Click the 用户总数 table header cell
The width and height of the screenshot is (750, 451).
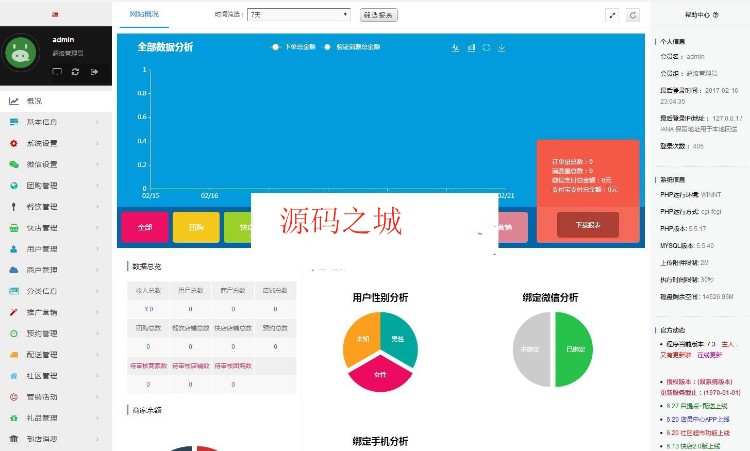pyautogui.click(x=190, y=290)
